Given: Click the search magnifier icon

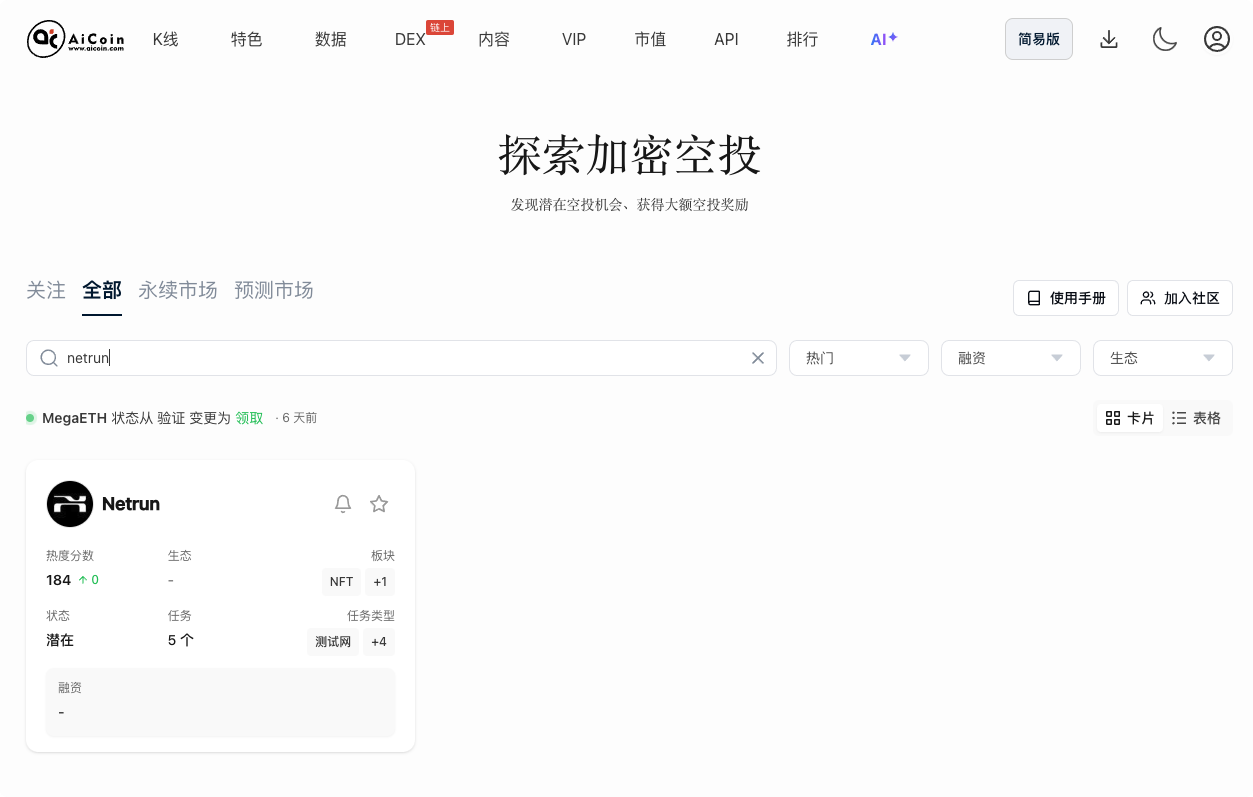Looking at the screenshot, I should point(48,358).
